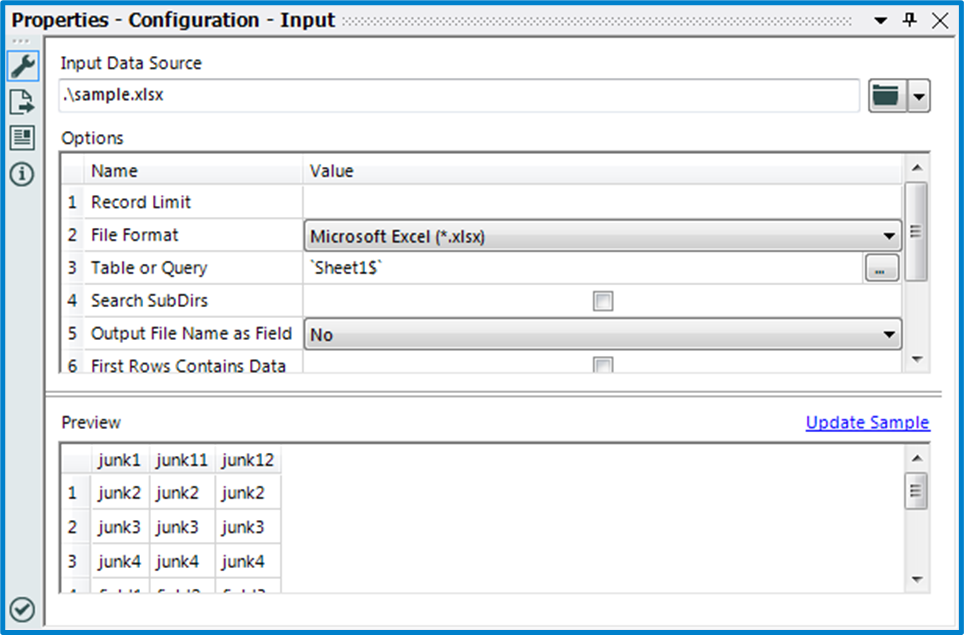Click the ellipsis button for Table or Query

point(881,268)
